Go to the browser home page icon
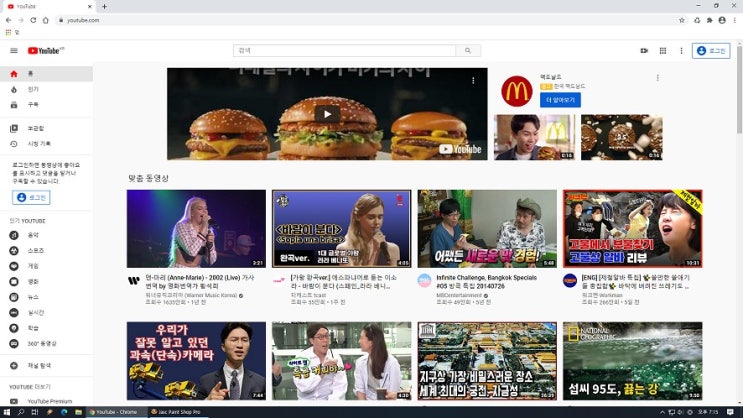The height and width of the screenshot is (418, 743). click(45, 20)
